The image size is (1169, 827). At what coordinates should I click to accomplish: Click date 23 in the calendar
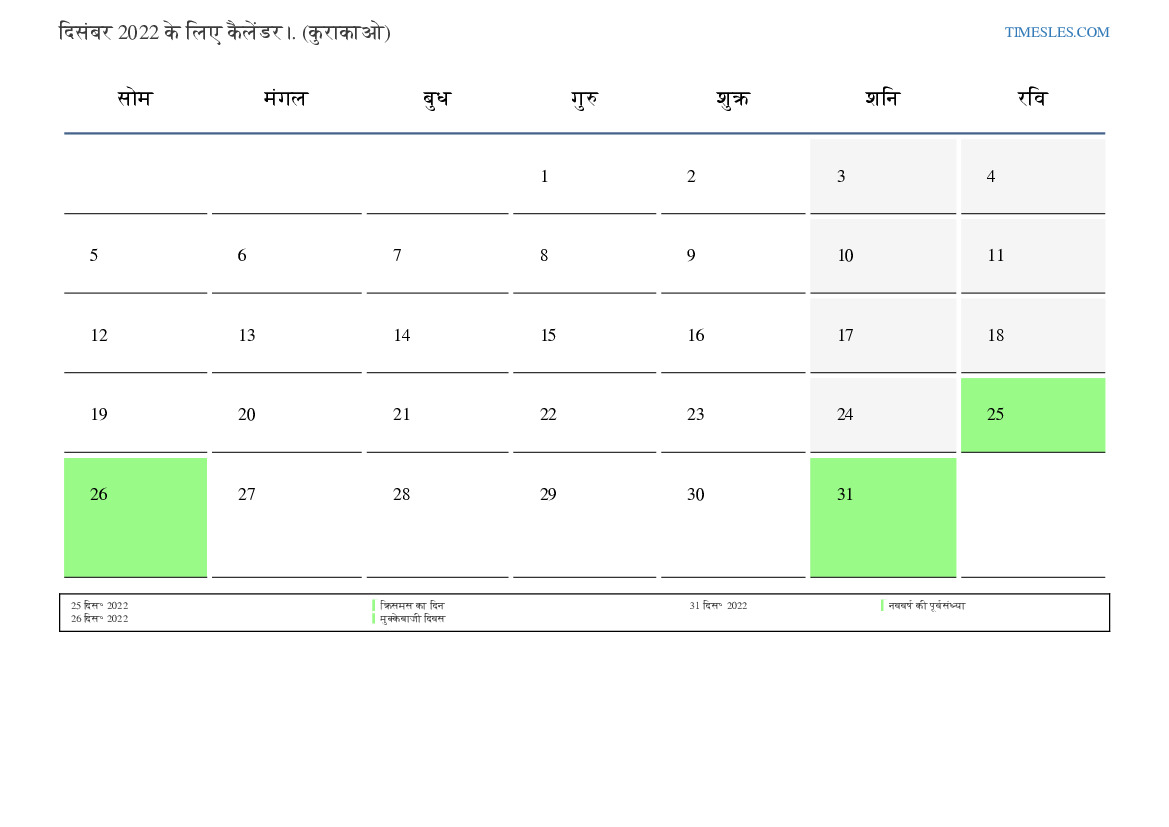tap(733, 415)
